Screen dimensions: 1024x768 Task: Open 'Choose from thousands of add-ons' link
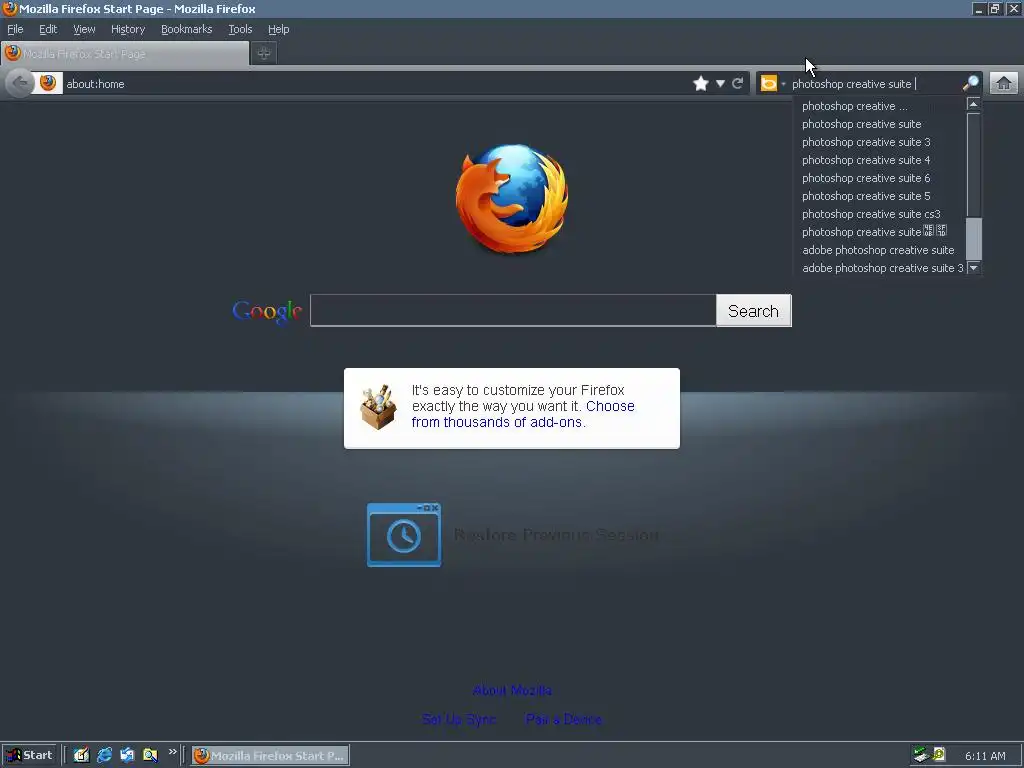pos(523,414)
